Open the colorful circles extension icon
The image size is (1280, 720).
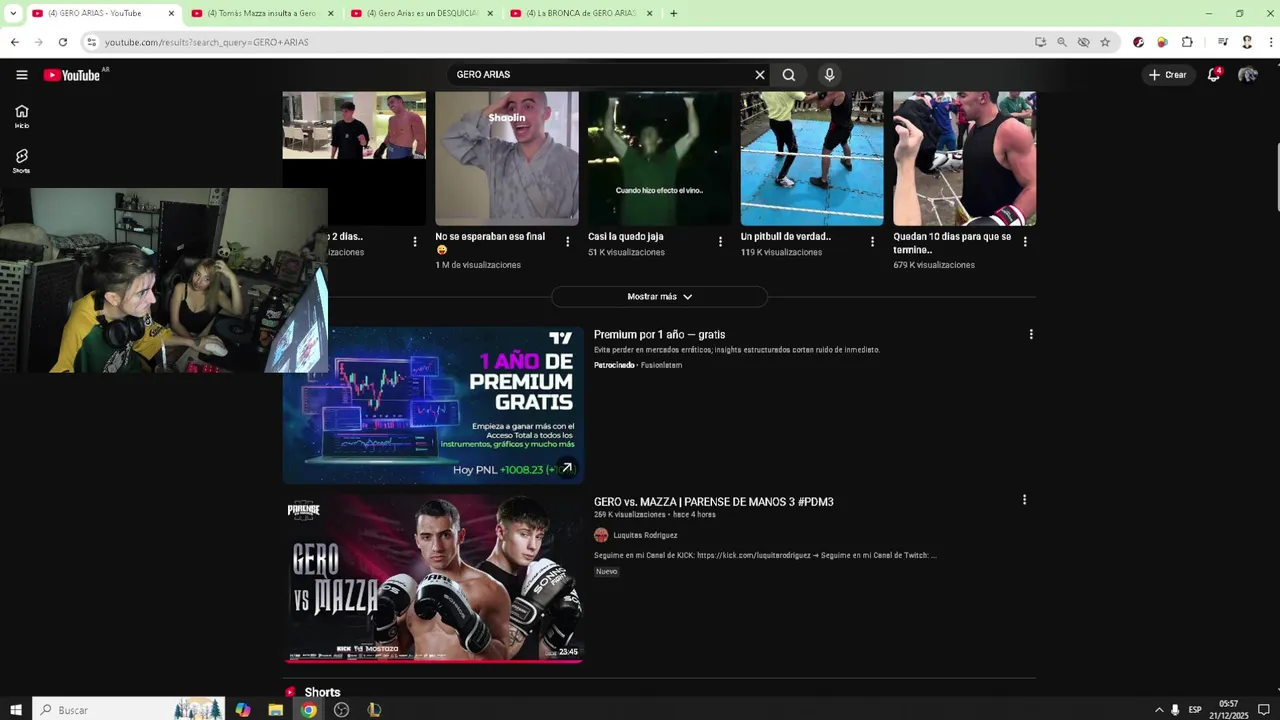[x=1162, y=42]
